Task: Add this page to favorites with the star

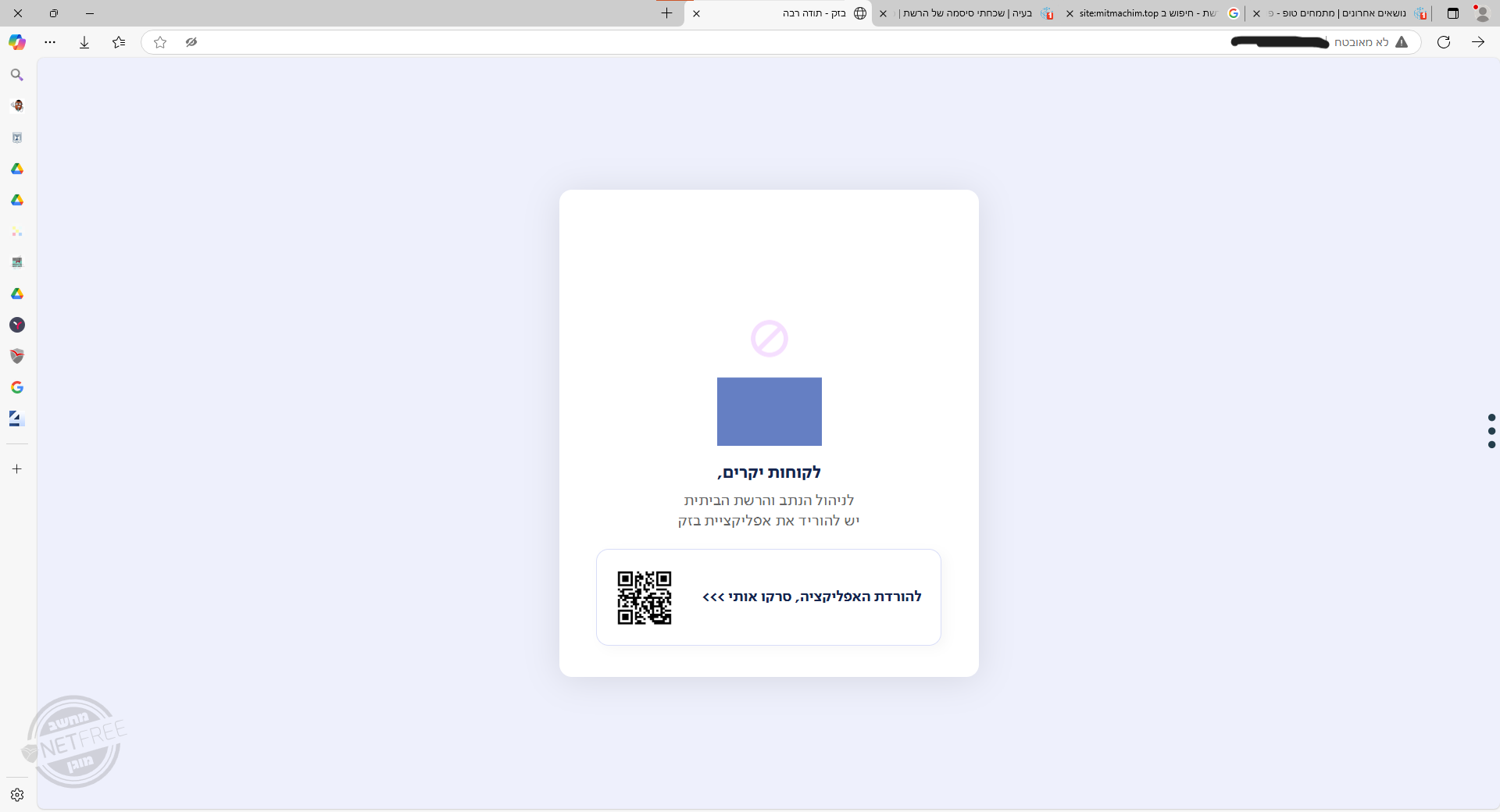Action: 160,42
